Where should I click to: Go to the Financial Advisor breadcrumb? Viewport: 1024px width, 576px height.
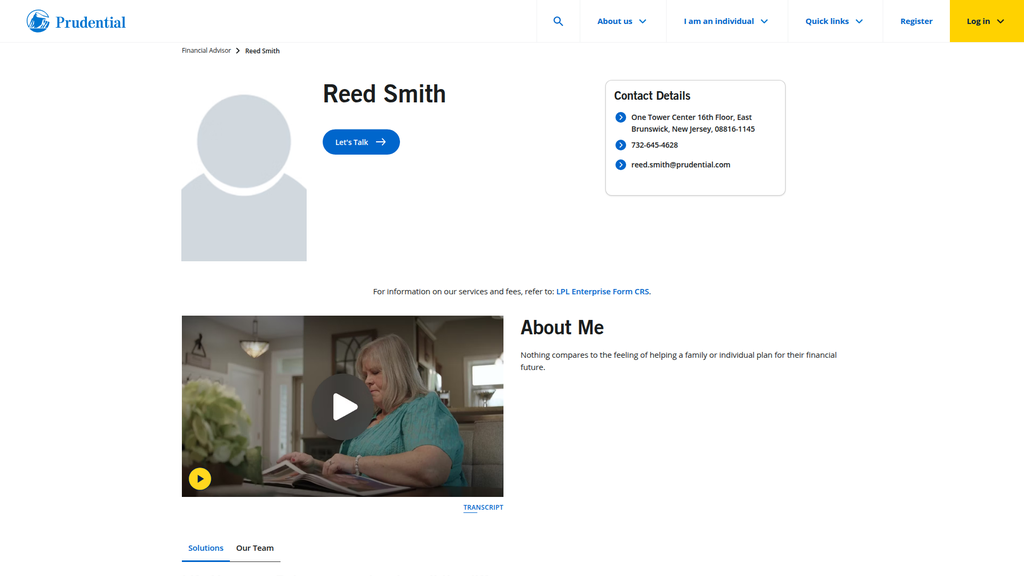coord(206,50)
